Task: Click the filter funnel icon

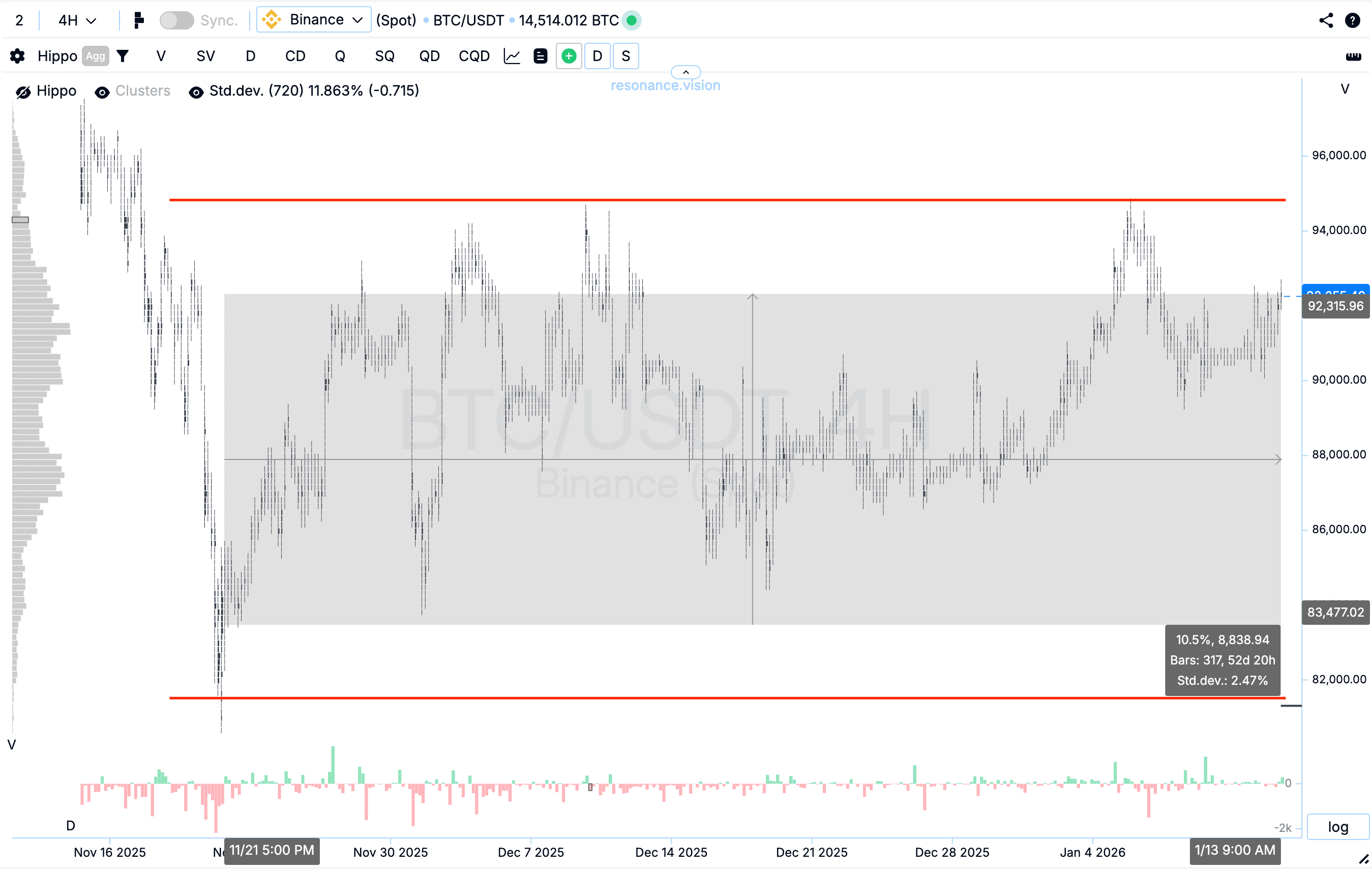Action: click(123, 56)
